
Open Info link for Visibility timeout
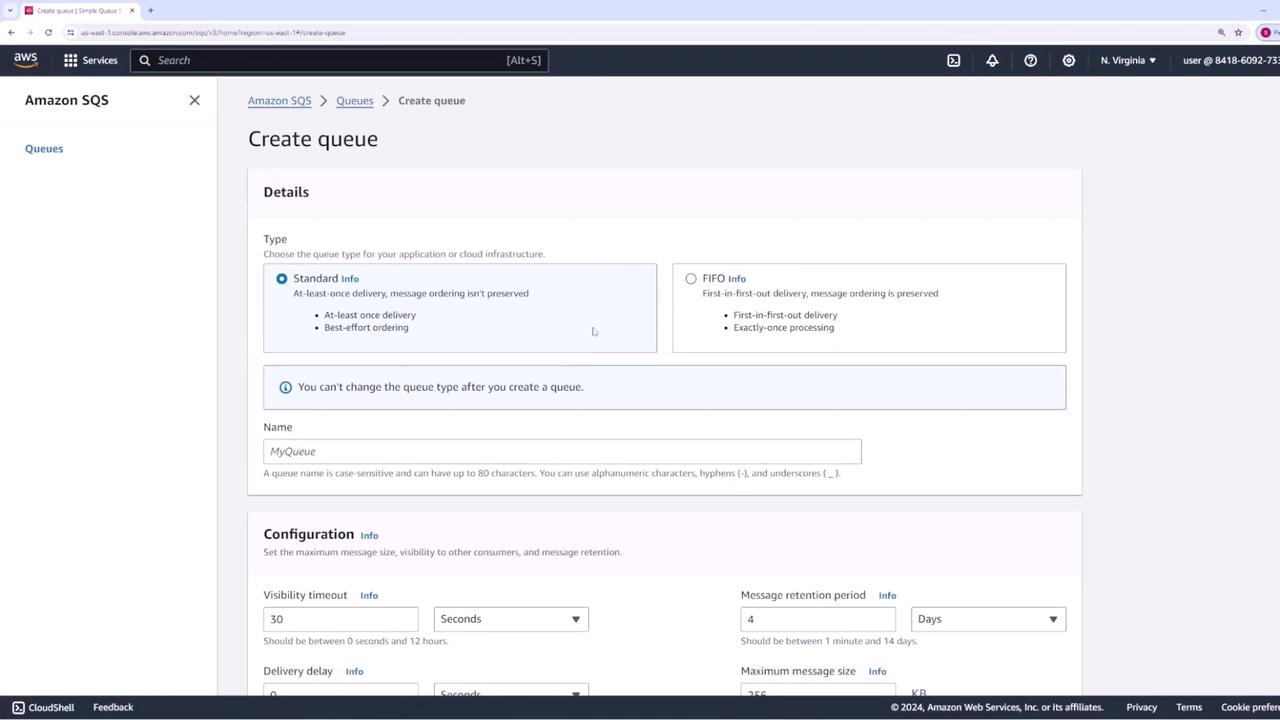point(369,595)
